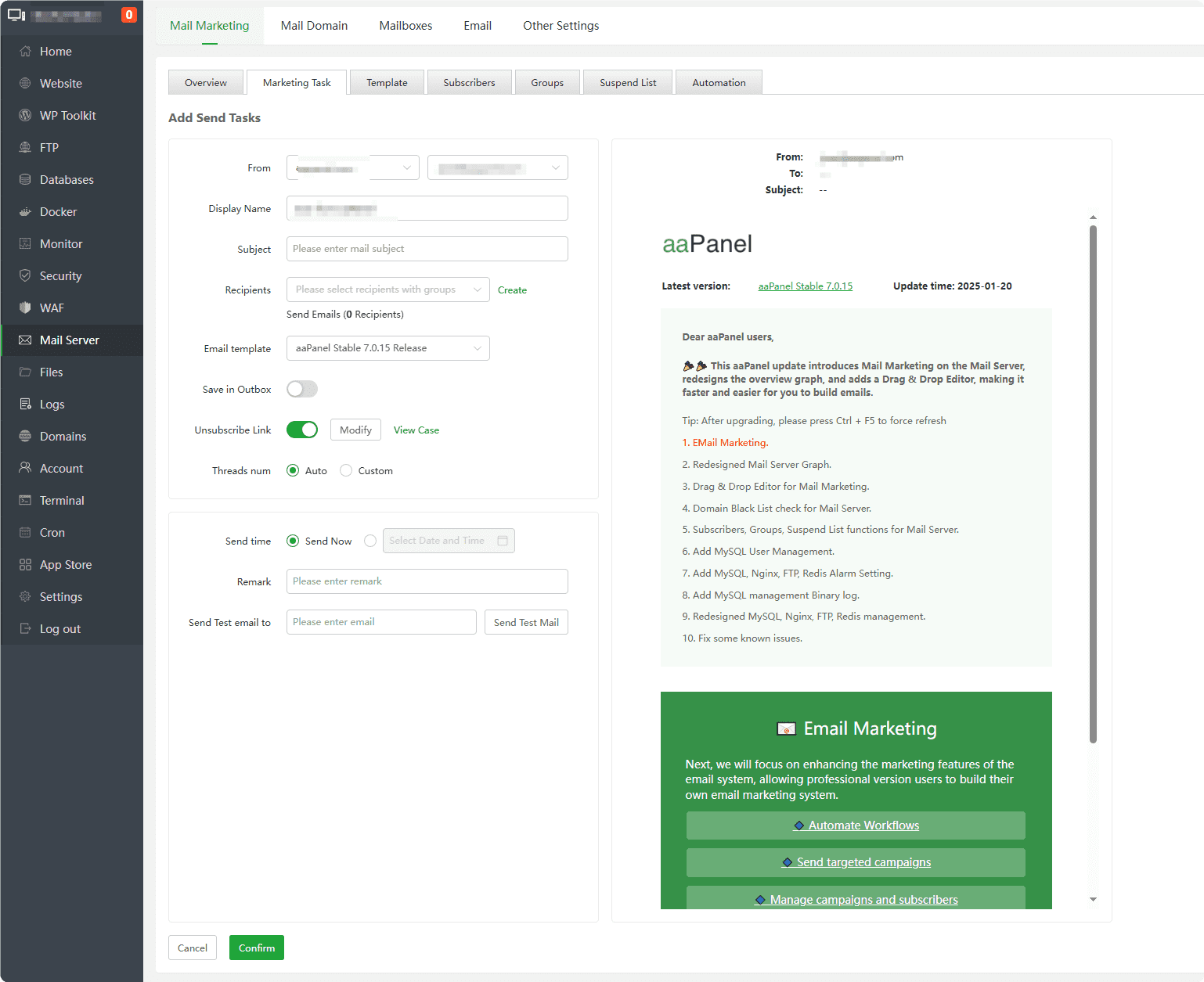Click the Docker whale icon

pos(25,212)
